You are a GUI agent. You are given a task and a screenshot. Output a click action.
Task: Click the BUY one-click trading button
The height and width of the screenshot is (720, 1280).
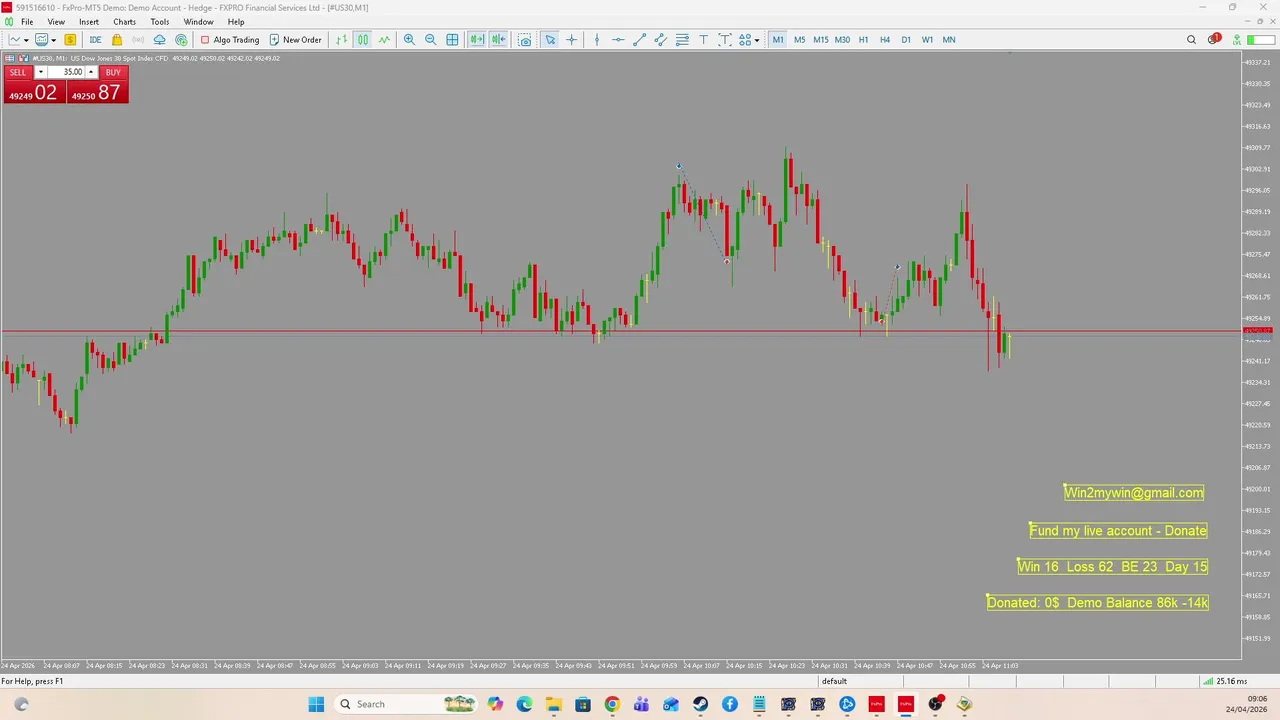point(113,72)
